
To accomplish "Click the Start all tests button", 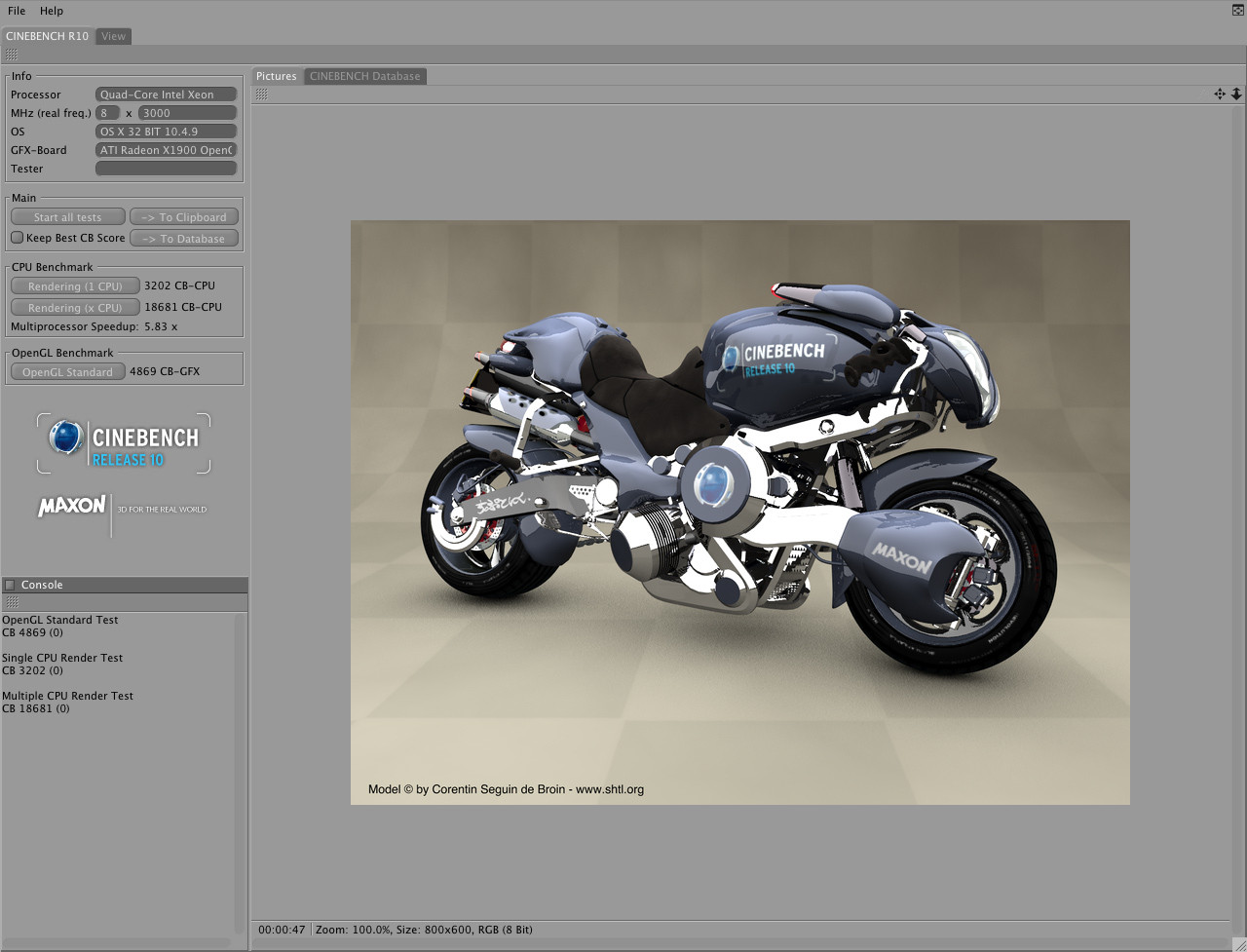I will tap(68, 217).
